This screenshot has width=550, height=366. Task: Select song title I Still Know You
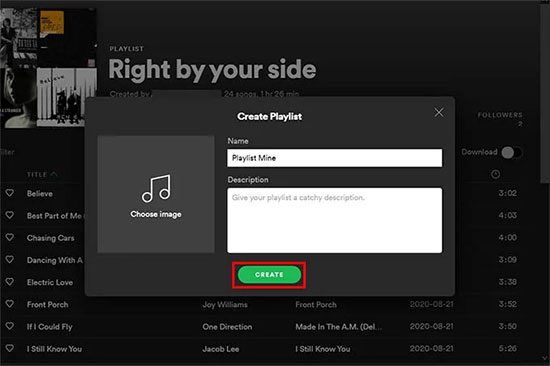click(54, 349)
